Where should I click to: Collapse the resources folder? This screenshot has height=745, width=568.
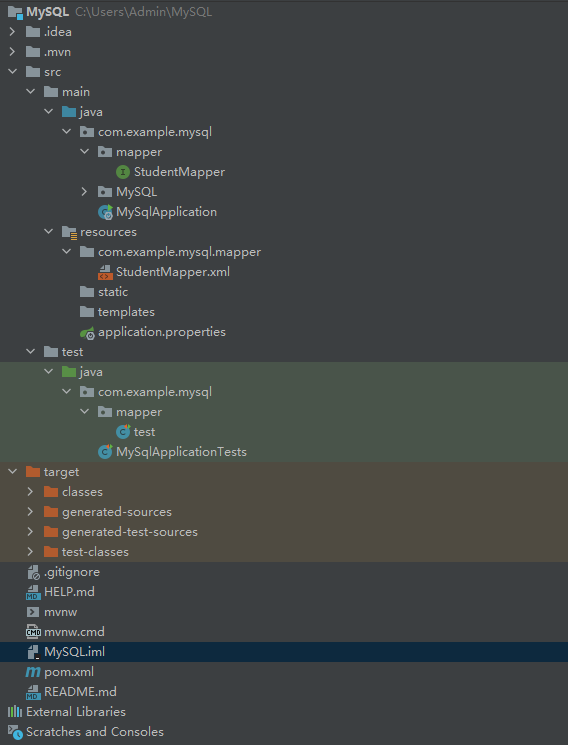(x=48, y=232)
